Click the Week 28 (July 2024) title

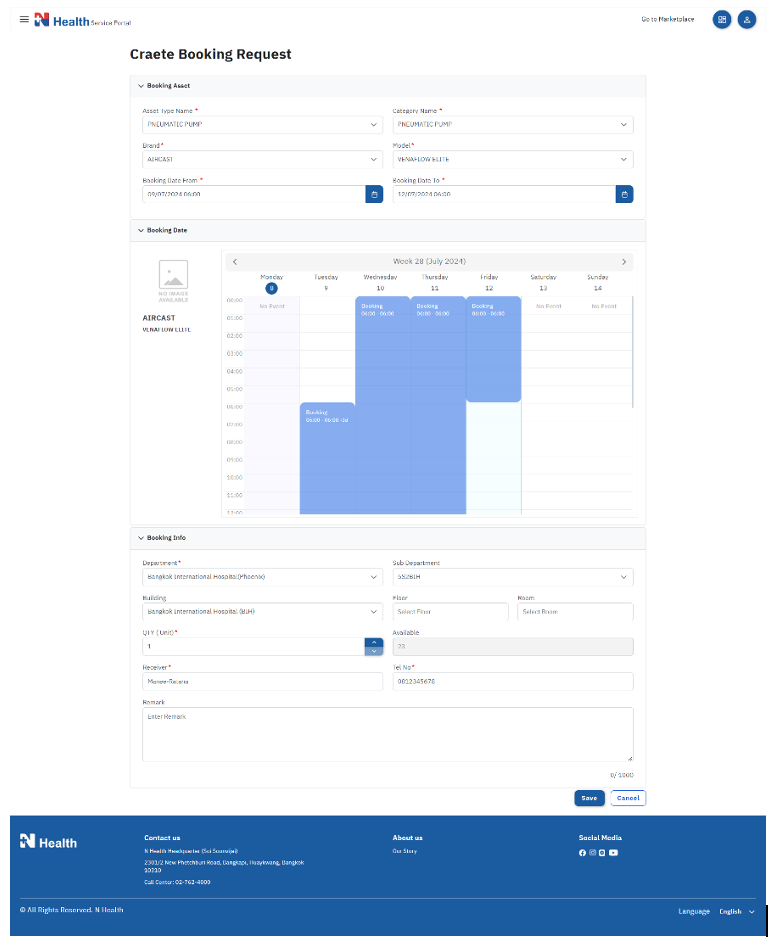coord(429,262)
